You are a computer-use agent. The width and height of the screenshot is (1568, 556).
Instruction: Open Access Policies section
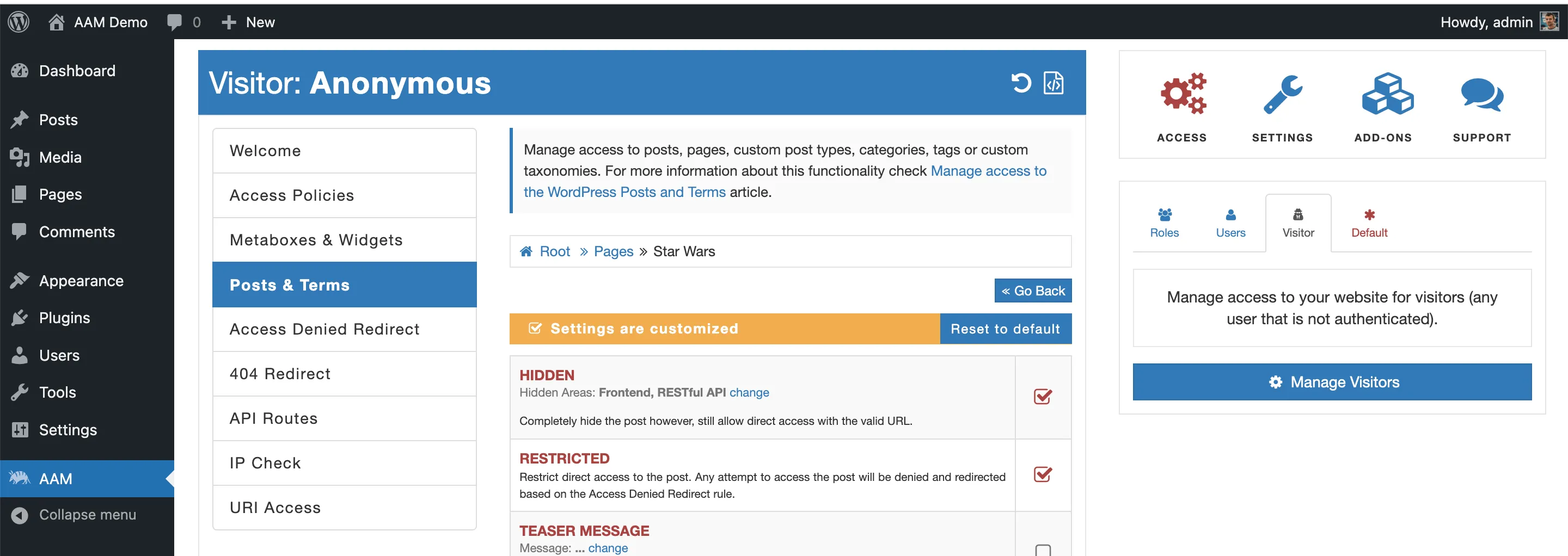click(345, 196)
